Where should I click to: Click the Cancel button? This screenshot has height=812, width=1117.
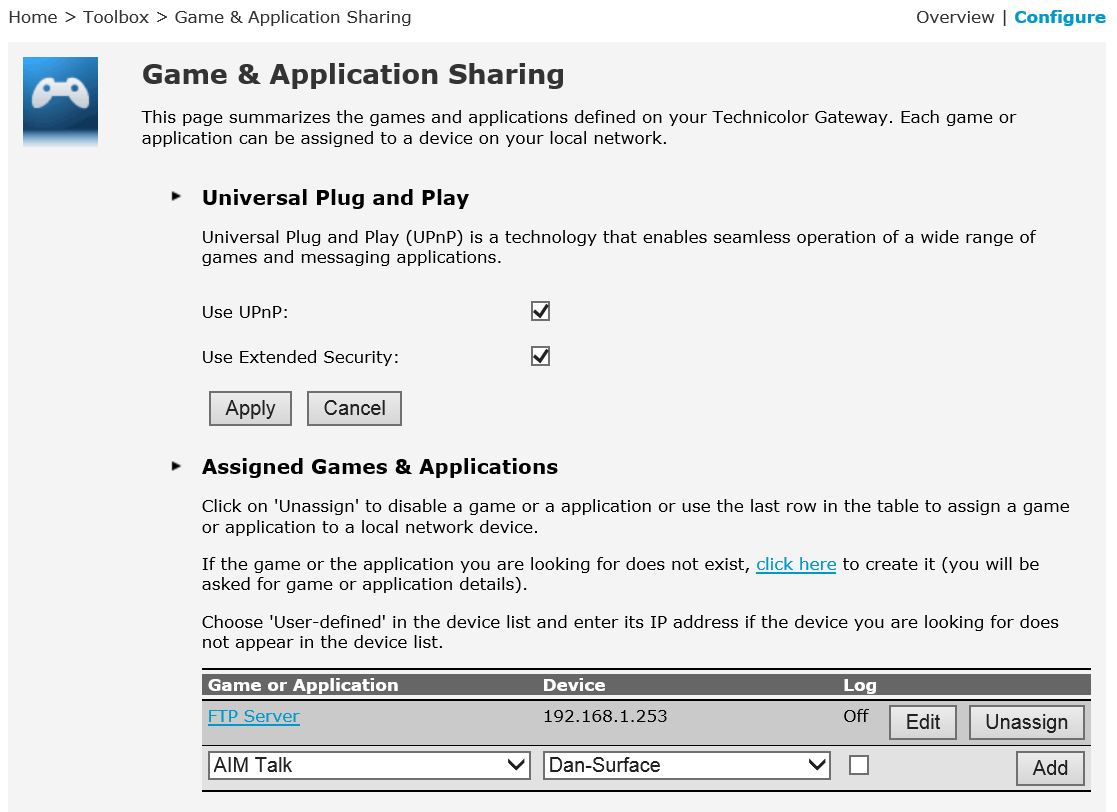(354, 408)
